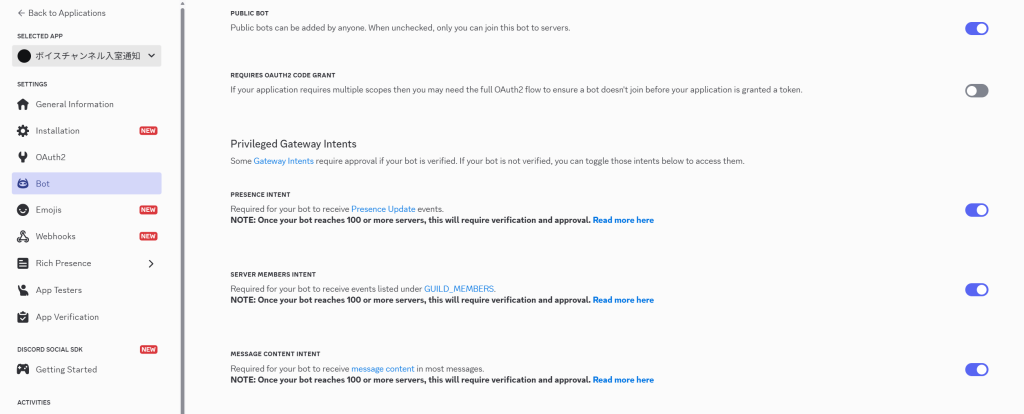Open the Gateway Intents link
The width and height of the screenshot is (1024, 414).
[x=283, y=161]
